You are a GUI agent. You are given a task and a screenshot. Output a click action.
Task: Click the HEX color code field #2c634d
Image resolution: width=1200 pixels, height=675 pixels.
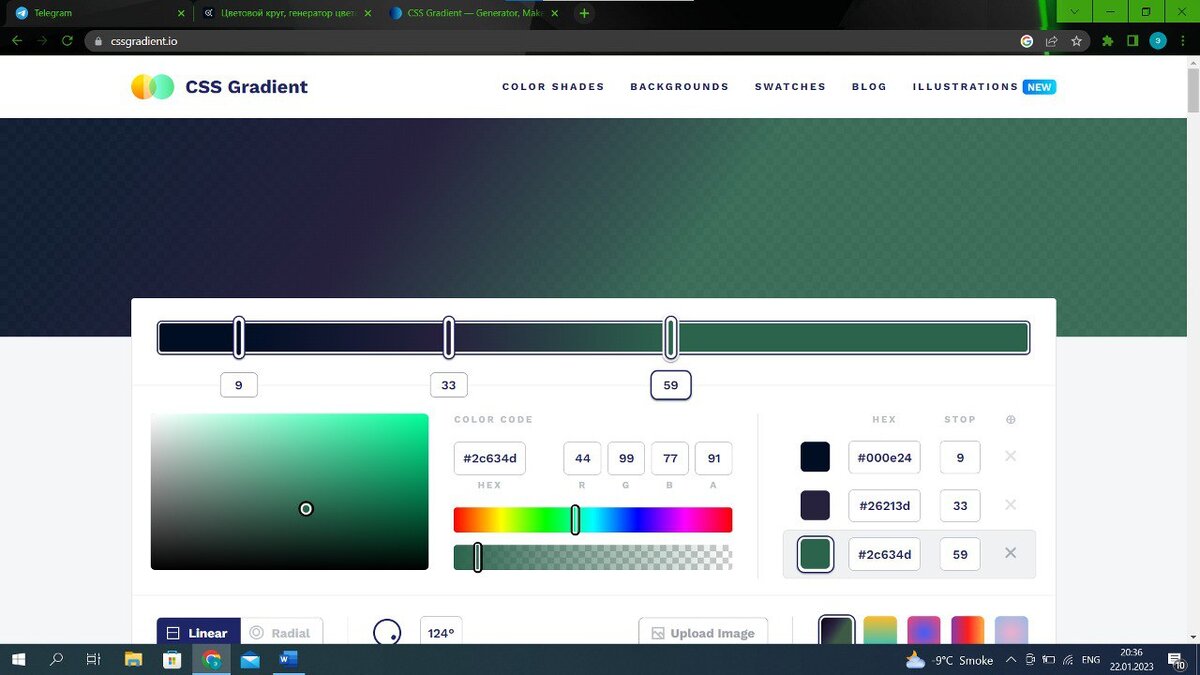(490, 458)
